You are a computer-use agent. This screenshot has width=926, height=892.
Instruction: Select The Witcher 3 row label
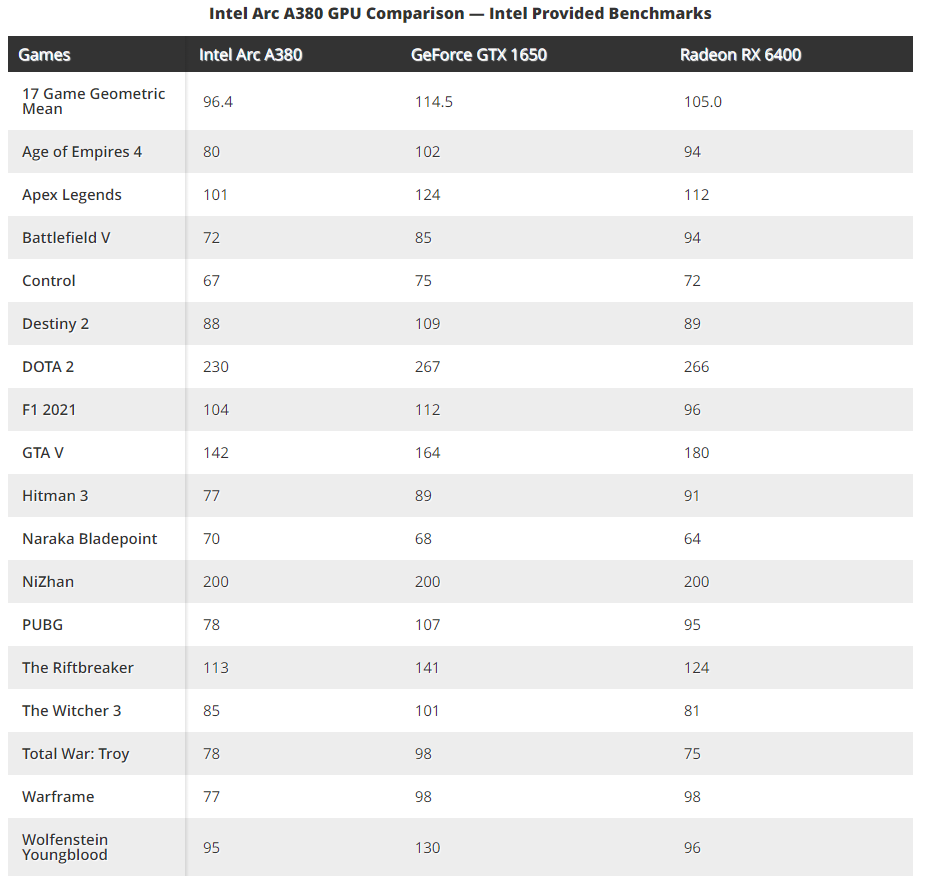pos(72,711)
